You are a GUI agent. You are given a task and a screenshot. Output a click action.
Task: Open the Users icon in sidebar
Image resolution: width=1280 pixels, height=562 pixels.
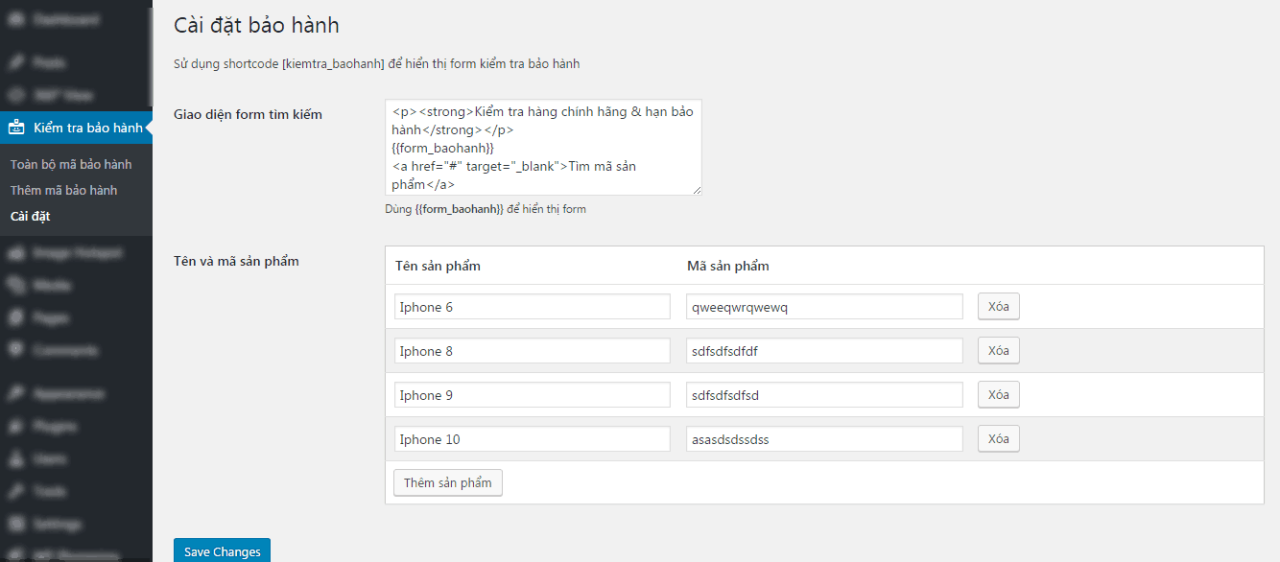click(16, 459)
